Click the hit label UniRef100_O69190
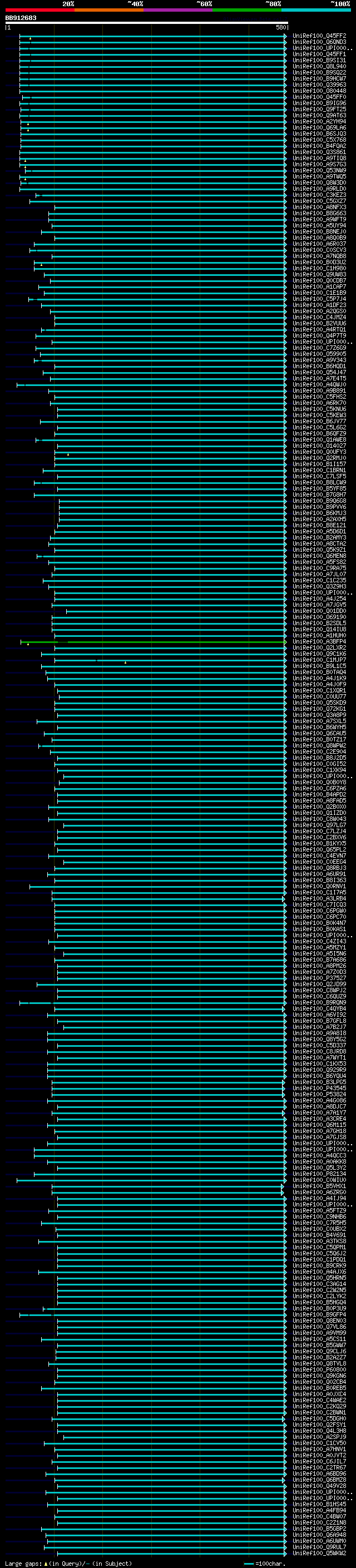Screen dimensions: 356x1568 [319, 617]
